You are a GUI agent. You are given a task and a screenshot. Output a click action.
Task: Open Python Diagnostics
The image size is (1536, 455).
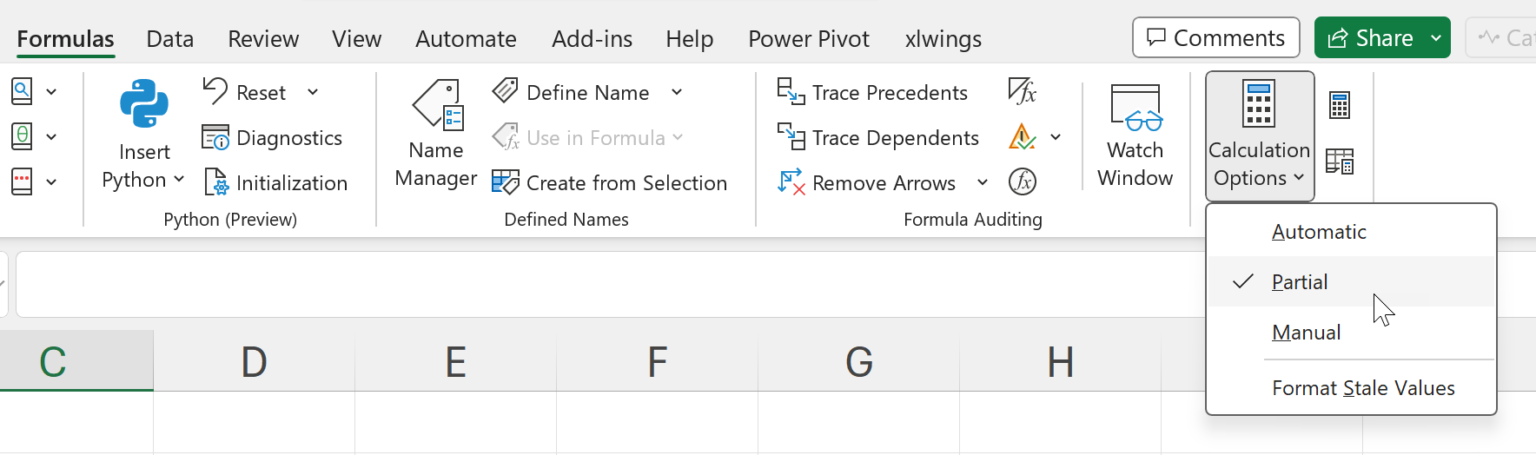(272, 138)
